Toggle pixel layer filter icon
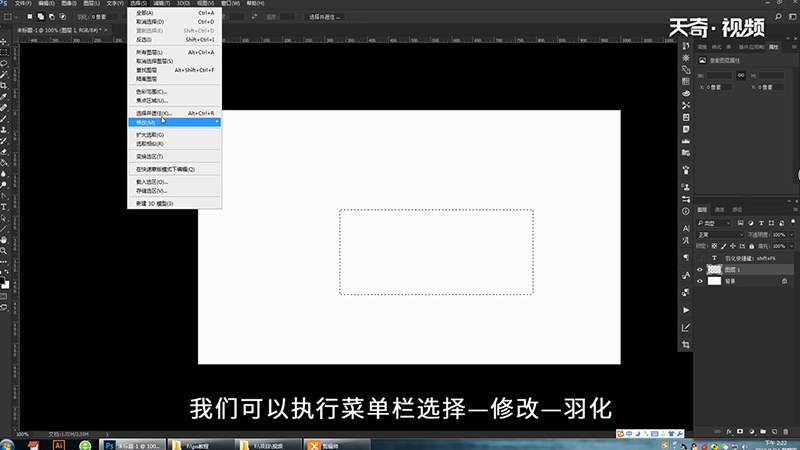This screenshot has width=800, height=450. [x=740, y=223]
